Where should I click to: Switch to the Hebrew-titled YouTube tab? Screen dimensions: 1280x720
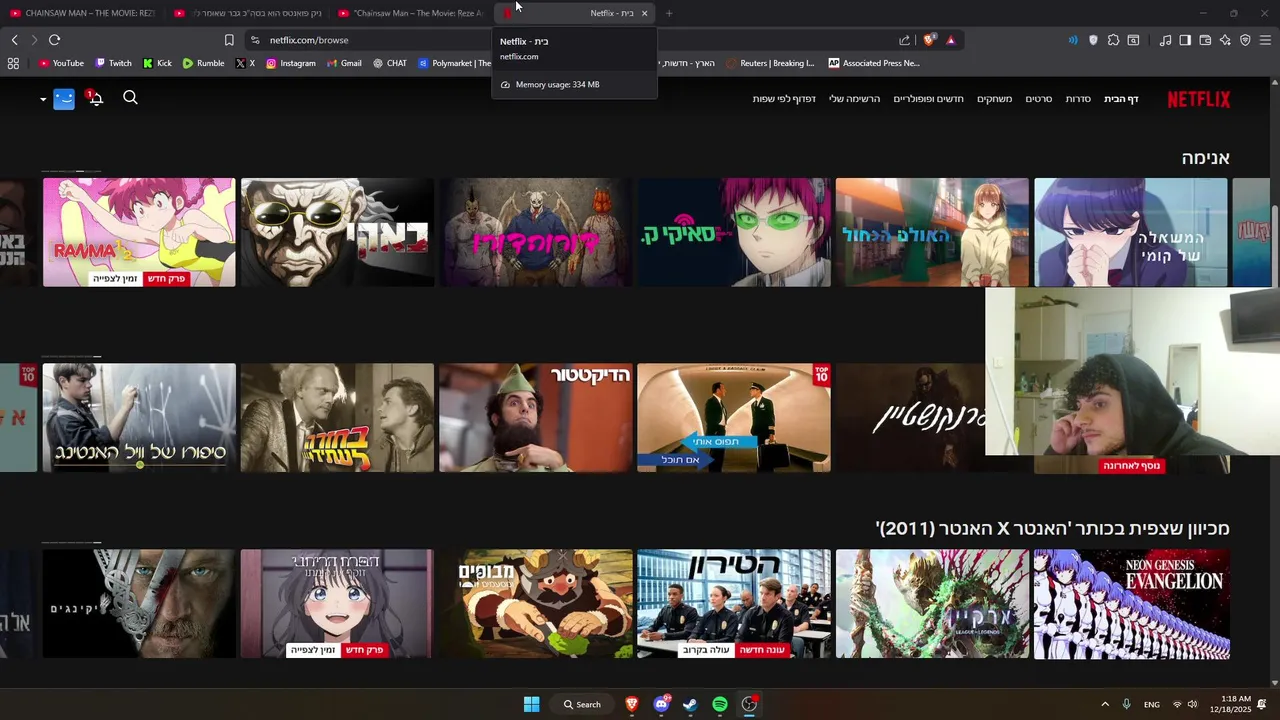248,13
